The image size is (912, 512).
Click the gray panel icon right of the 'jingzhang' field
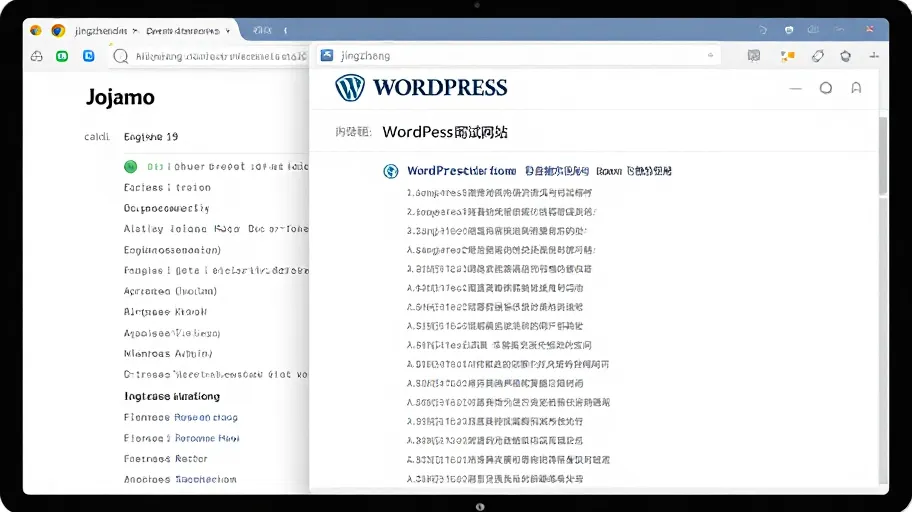click(x=754, y=56)
